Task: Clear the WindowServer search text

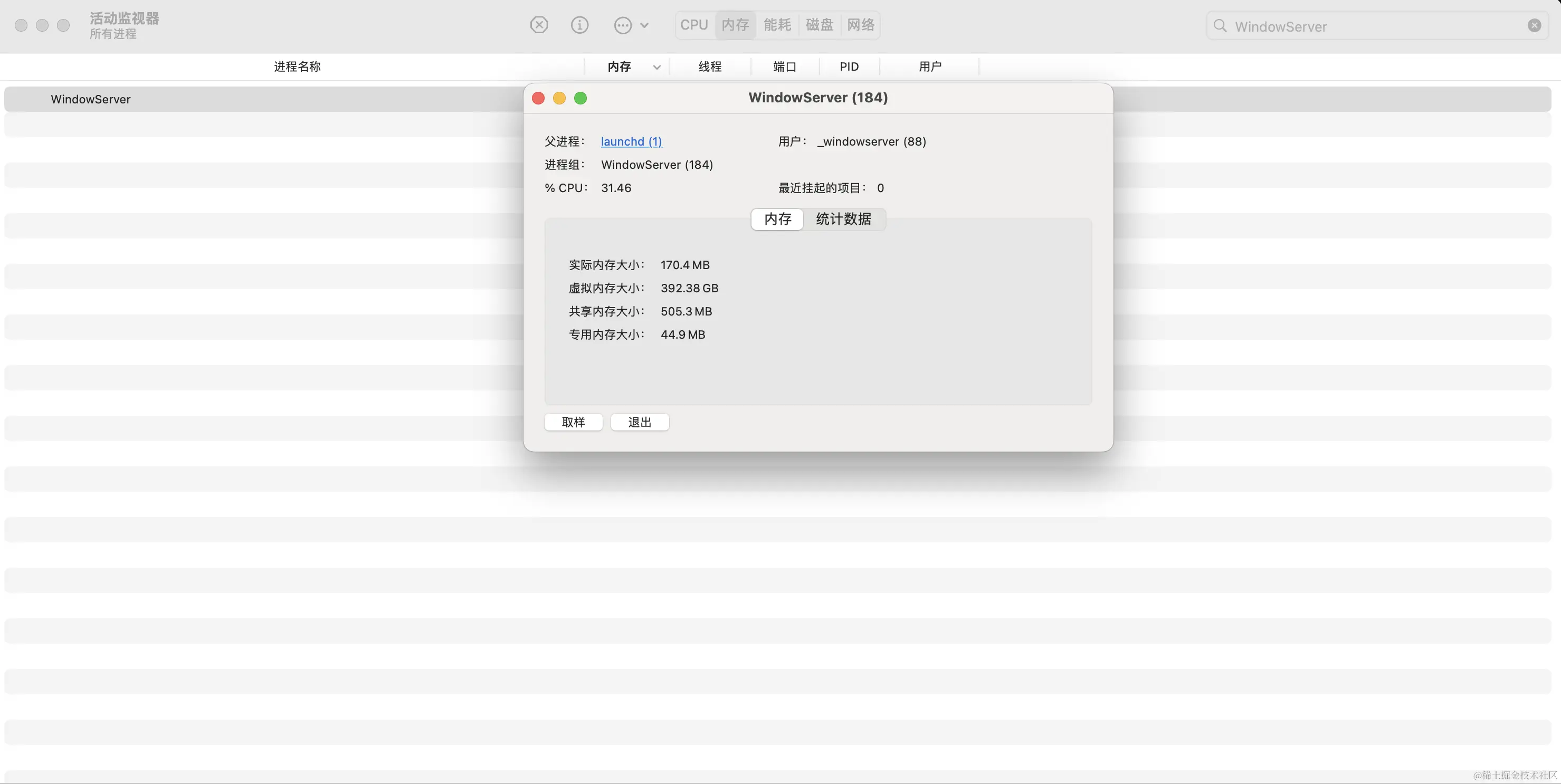Action: 1534,25
